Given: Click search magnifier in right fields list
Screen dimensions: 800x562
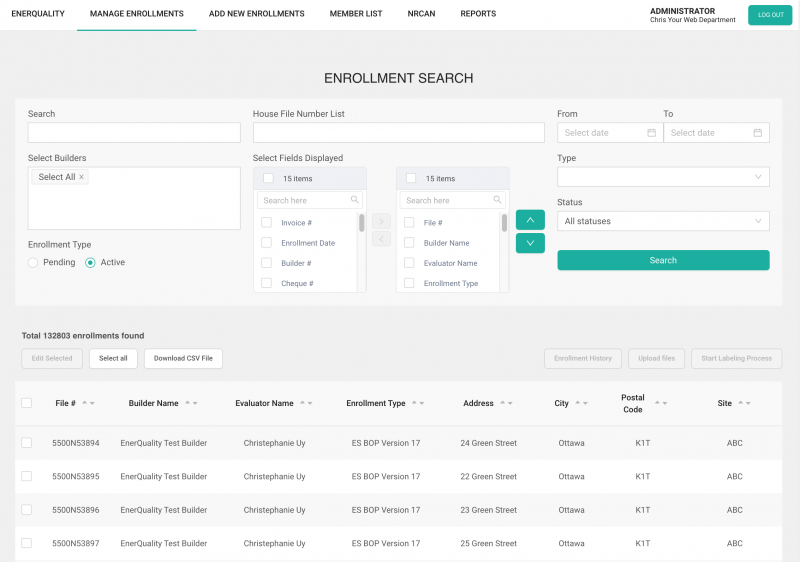Looking at the screenshot, I should (497, 200).
